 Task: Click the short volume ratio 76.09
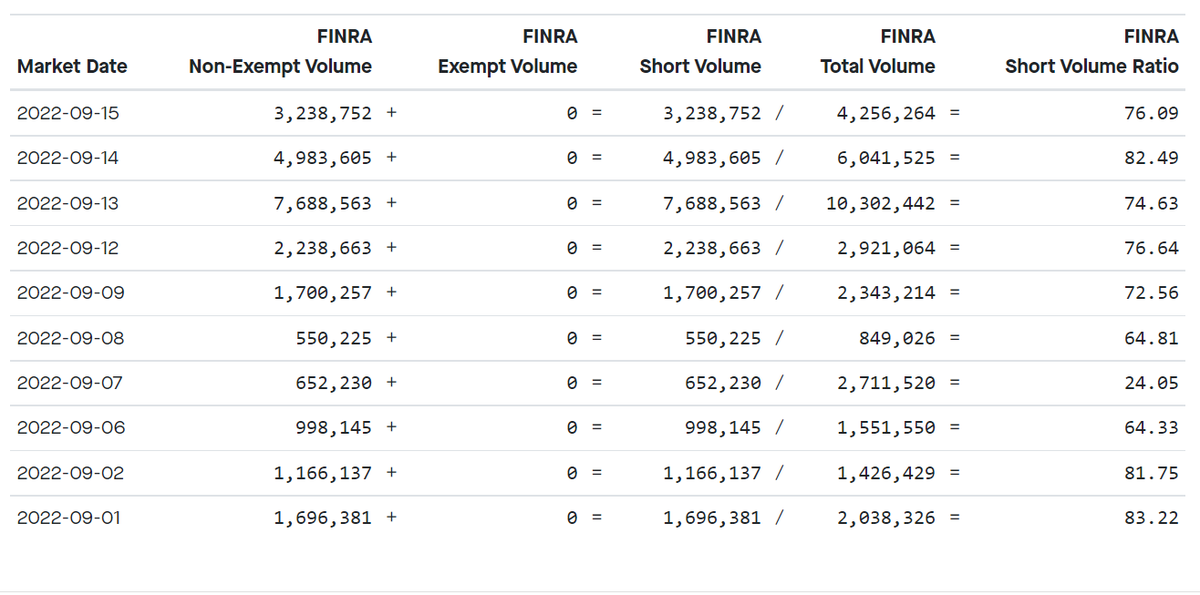[1151, 113]
